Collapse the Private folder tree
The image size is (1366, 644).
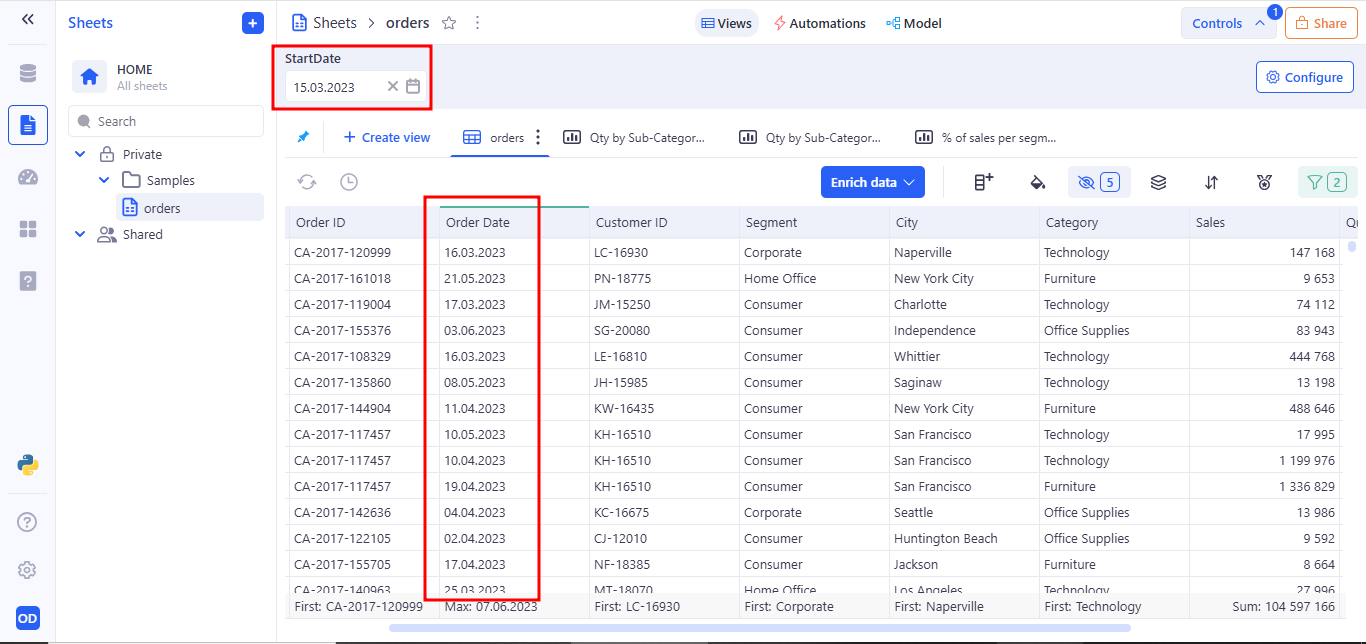click(81, 154)
